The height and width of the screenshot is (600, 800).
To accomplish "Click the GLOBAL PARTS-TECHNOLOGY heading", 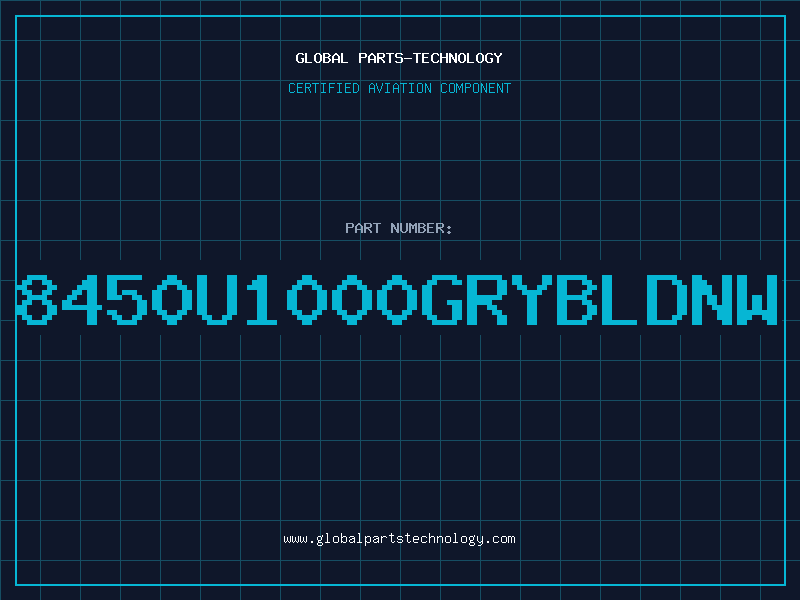I will [x=399, y=58].
